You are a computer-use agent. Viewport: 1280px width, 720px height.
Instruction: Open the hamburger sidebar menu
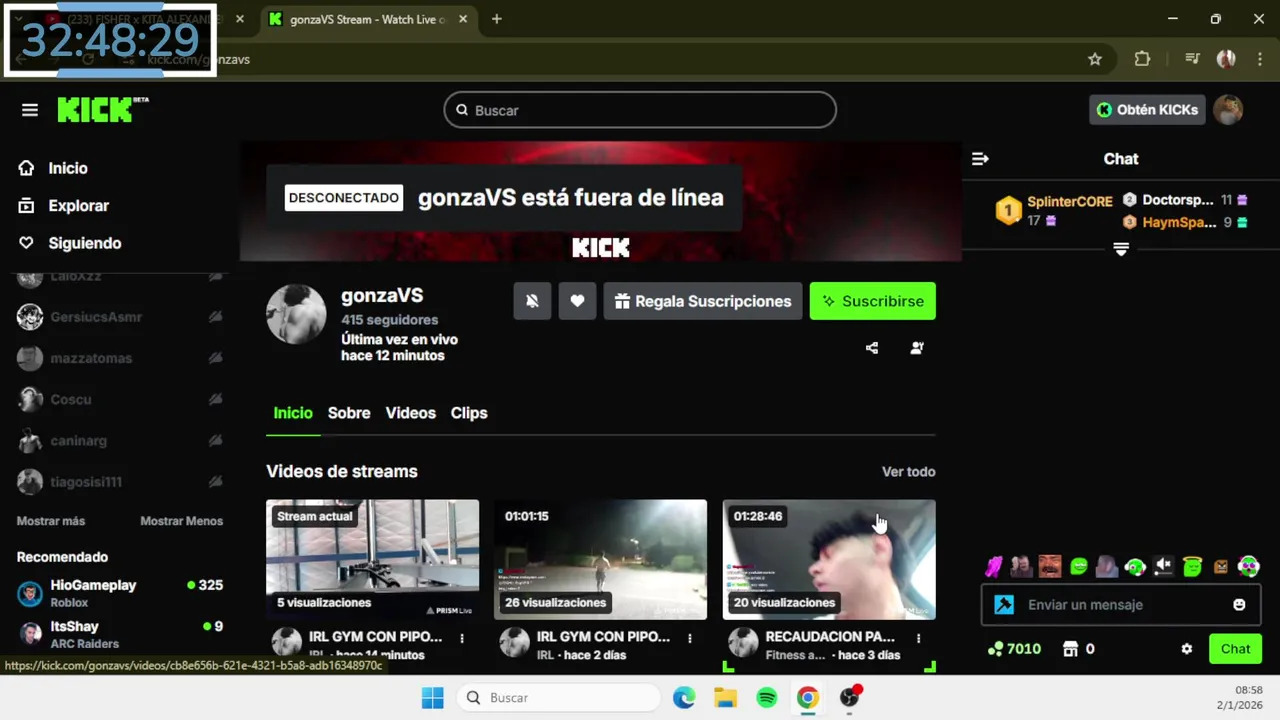(x=30, y=110)
